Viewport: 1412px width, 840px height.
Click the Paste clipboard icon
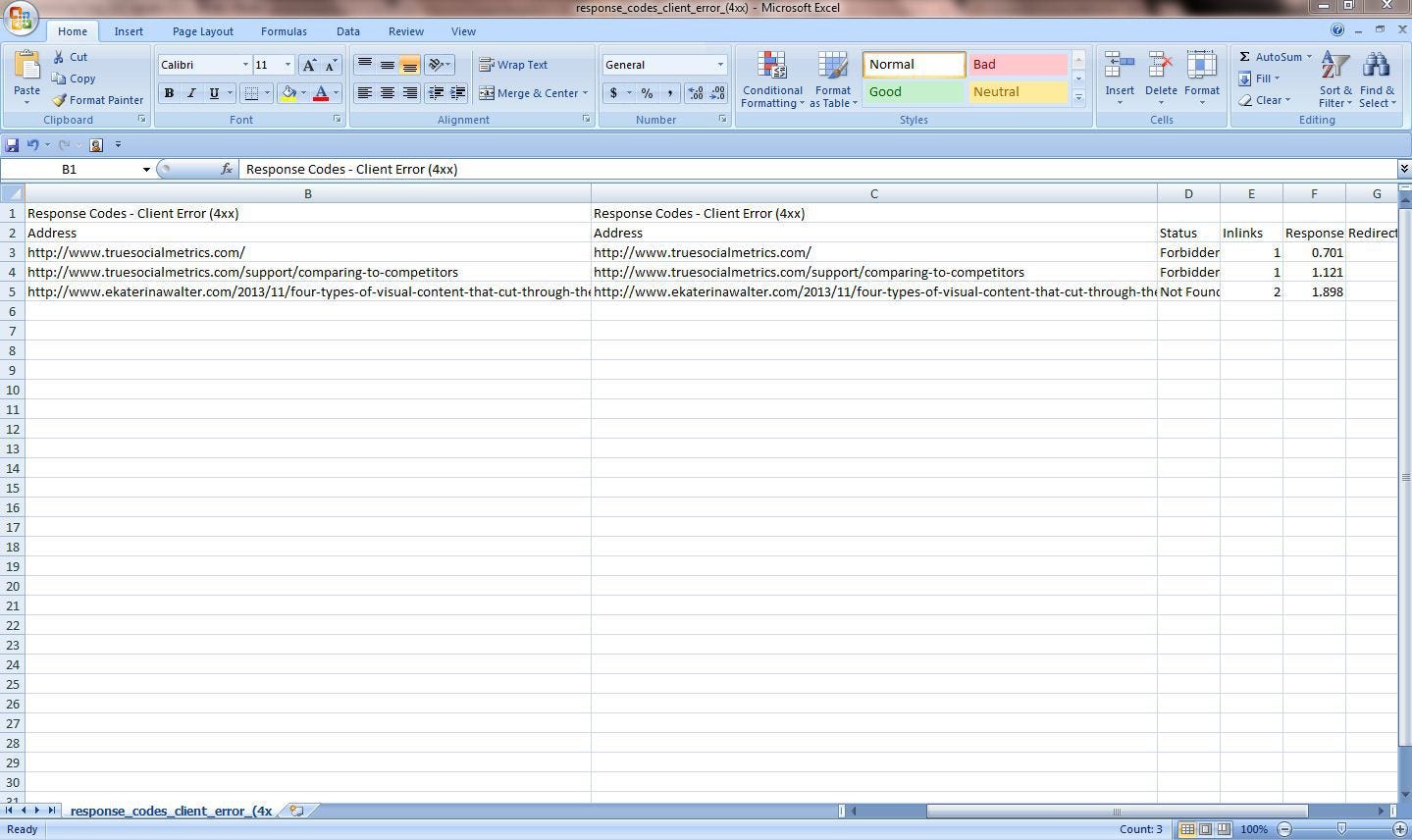pyautogui.click(x=26, y=66)
